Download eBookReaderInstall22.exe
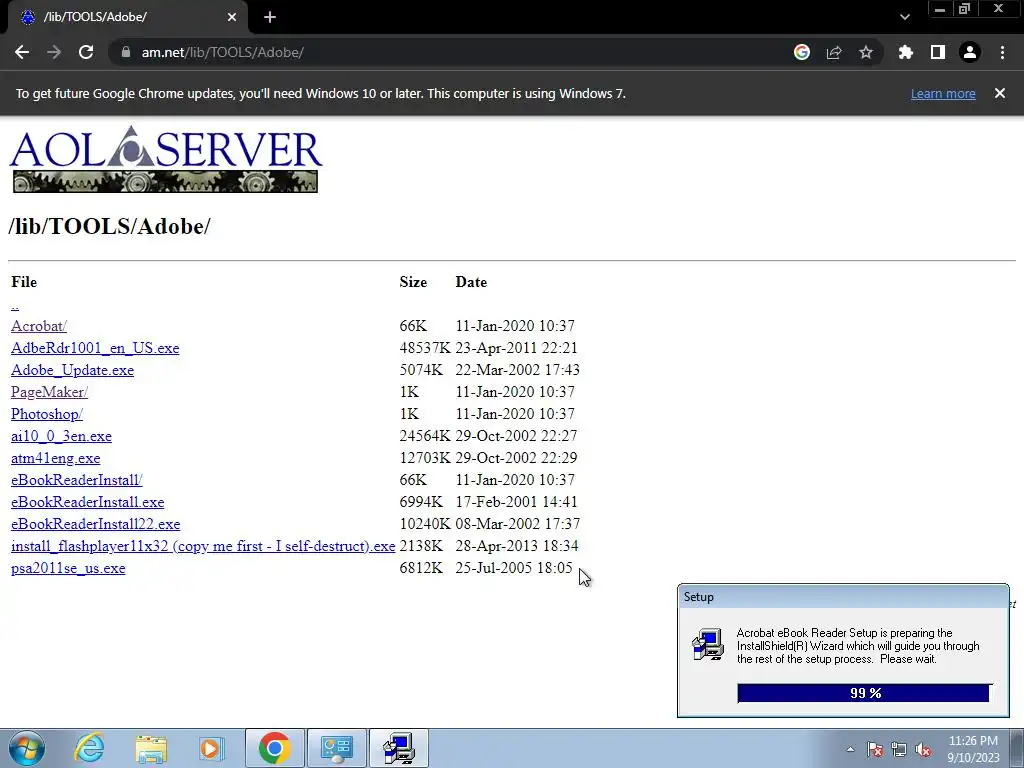This screenshot has width=1024, height=768. [95, 524]
